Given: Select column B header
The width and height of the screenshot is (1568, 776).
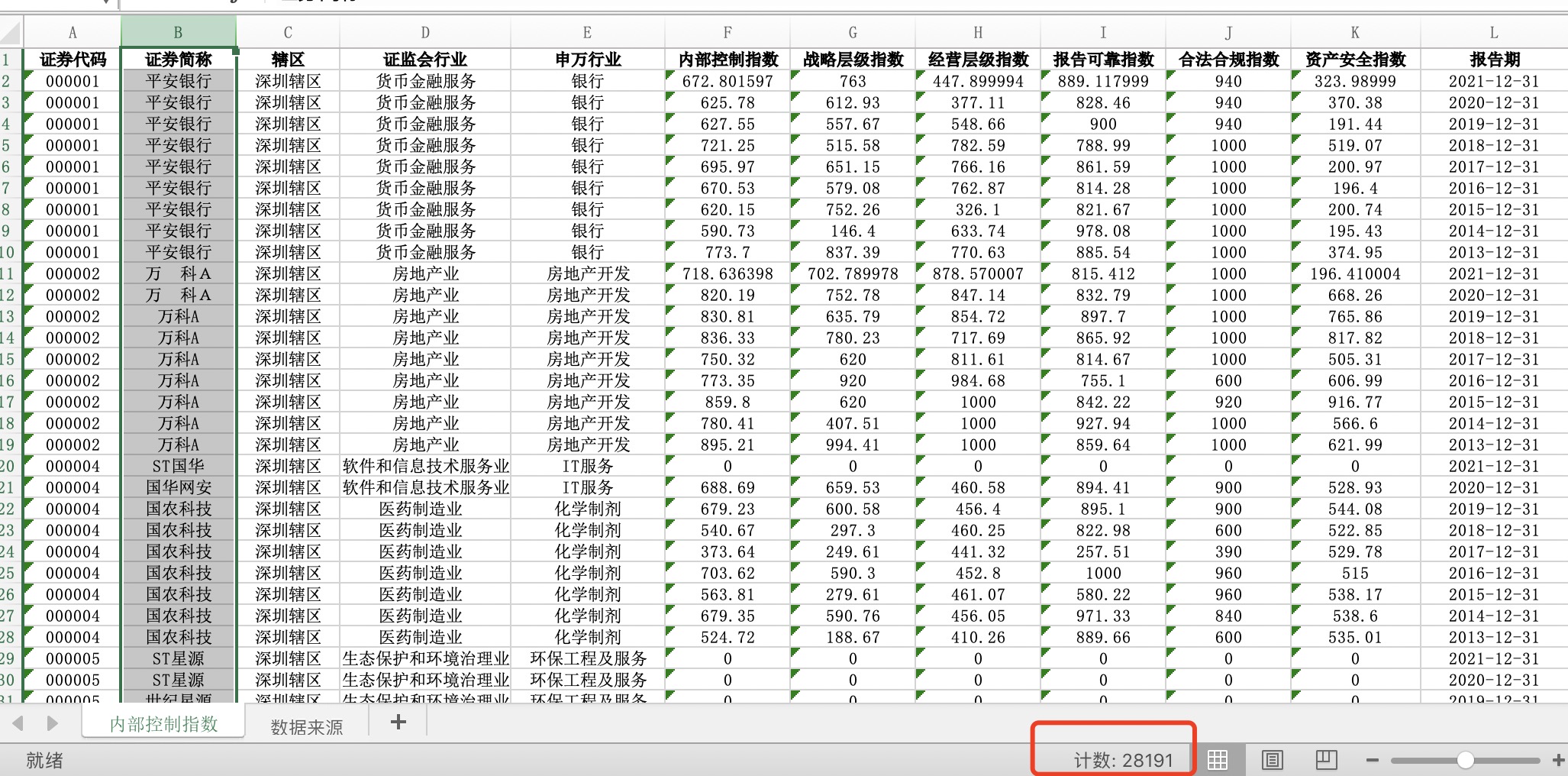Looking at the screenshot, I should pos(178,32).
